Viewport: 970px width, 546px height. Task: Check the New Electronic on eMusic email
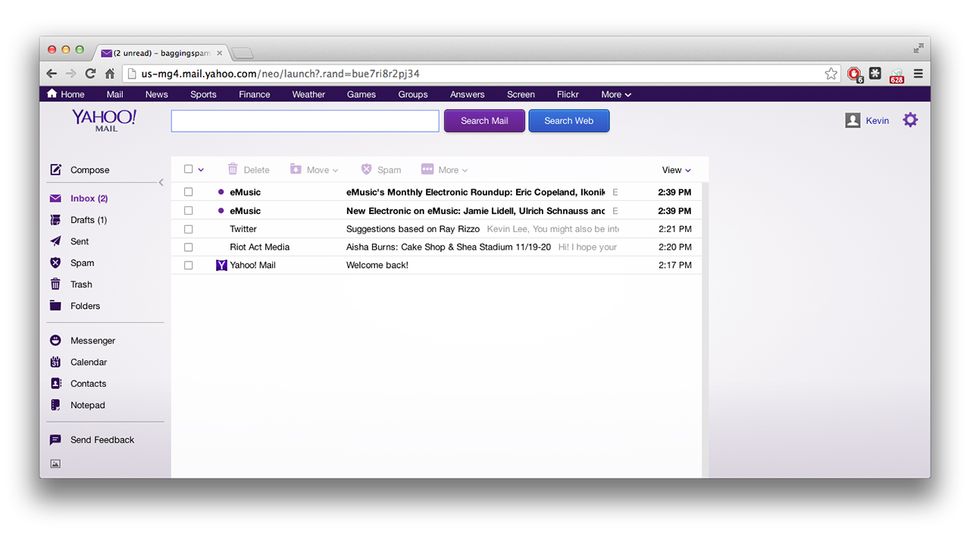click(188, 211)
